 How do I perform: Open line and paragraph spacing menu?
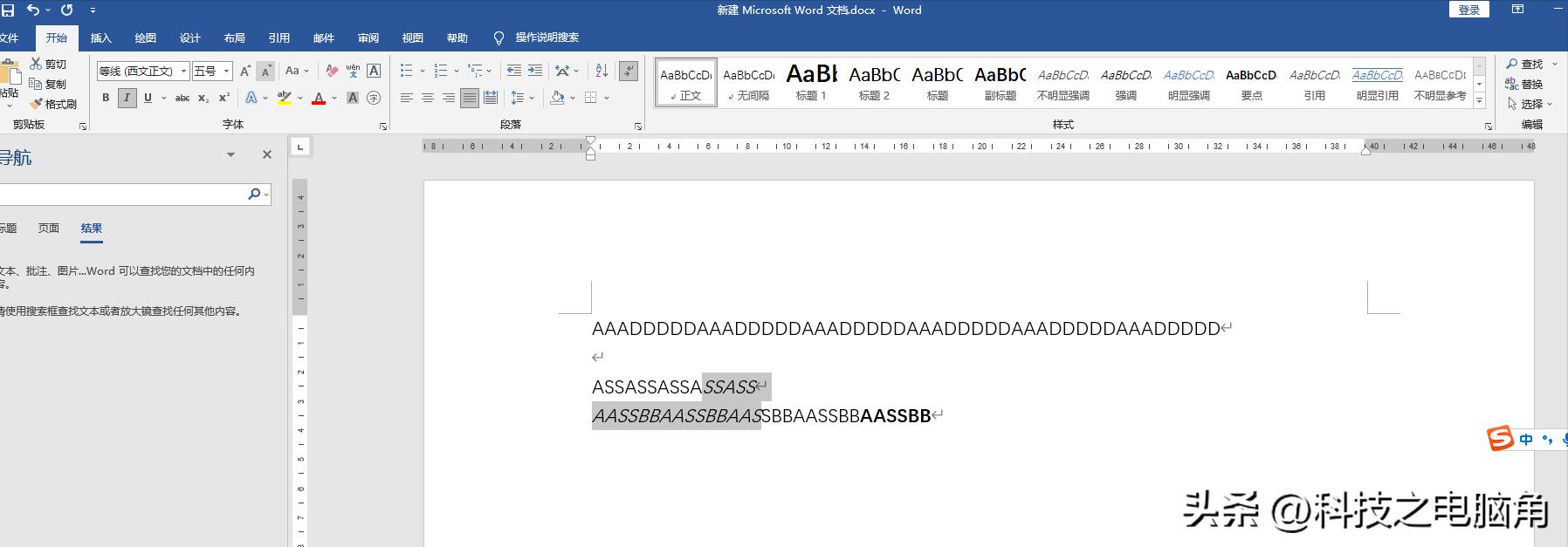tap(522, 98)
